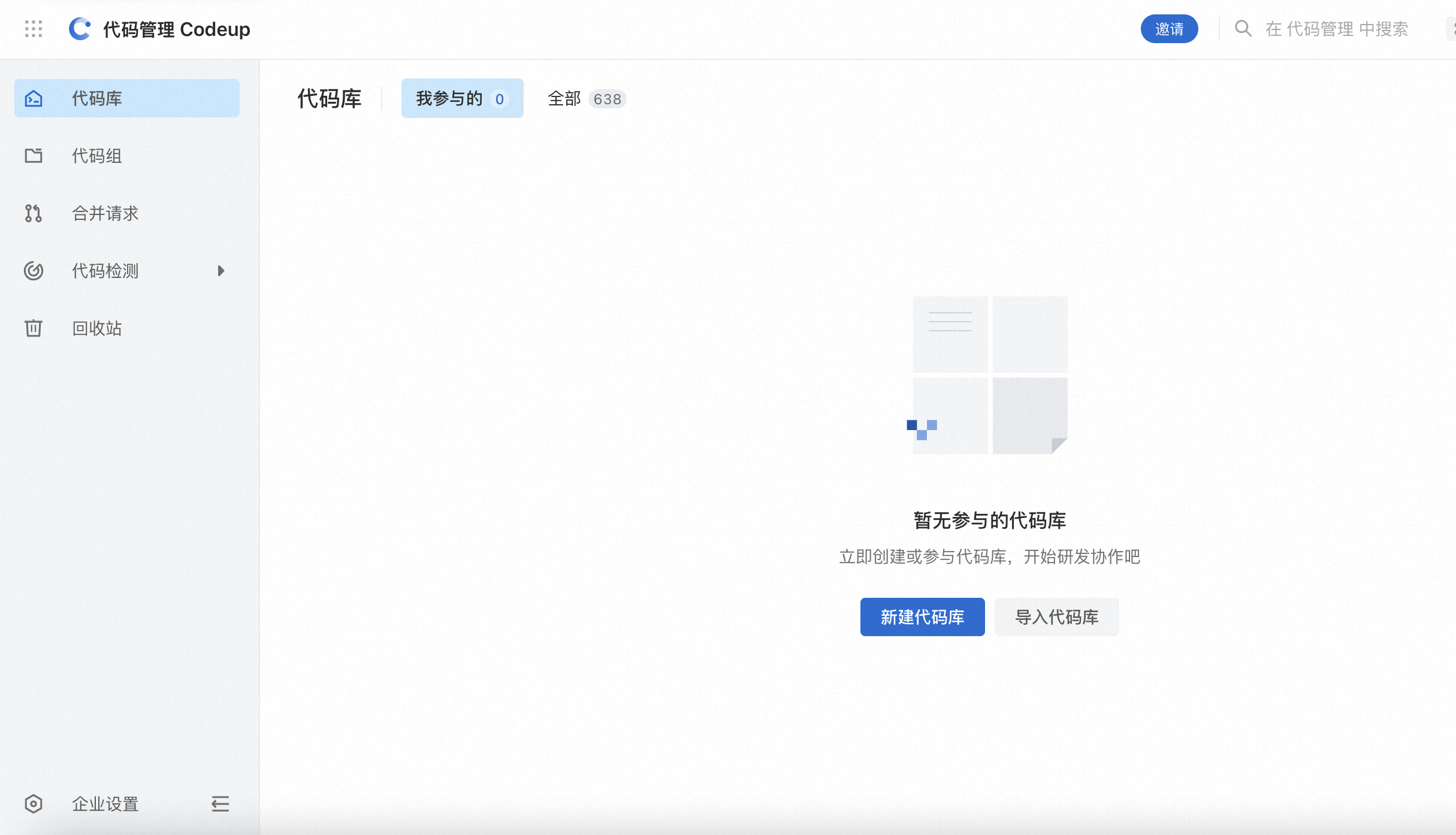Open 合并请求 in the sidebar
This screenshot has height=835, width=1456.
(105, 213)
